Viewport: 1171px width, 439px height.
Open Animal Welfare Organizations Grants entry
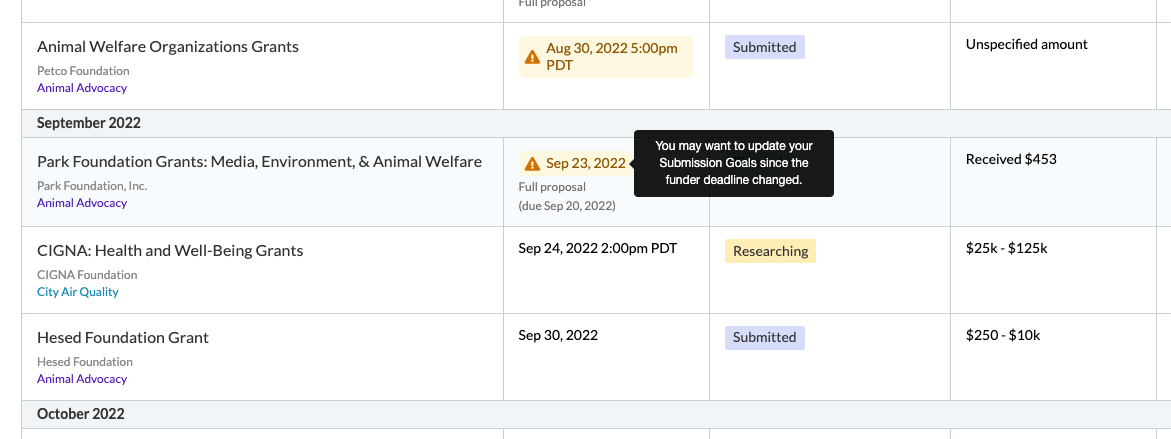[168, 46]
